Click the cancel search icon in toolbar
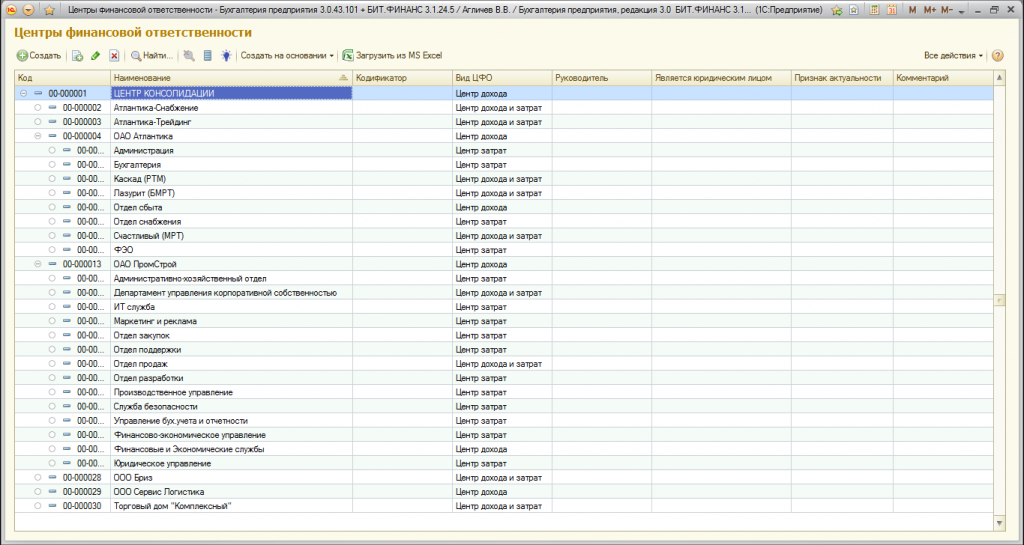This screenshot has height=545, width=1024. [189, 56]
